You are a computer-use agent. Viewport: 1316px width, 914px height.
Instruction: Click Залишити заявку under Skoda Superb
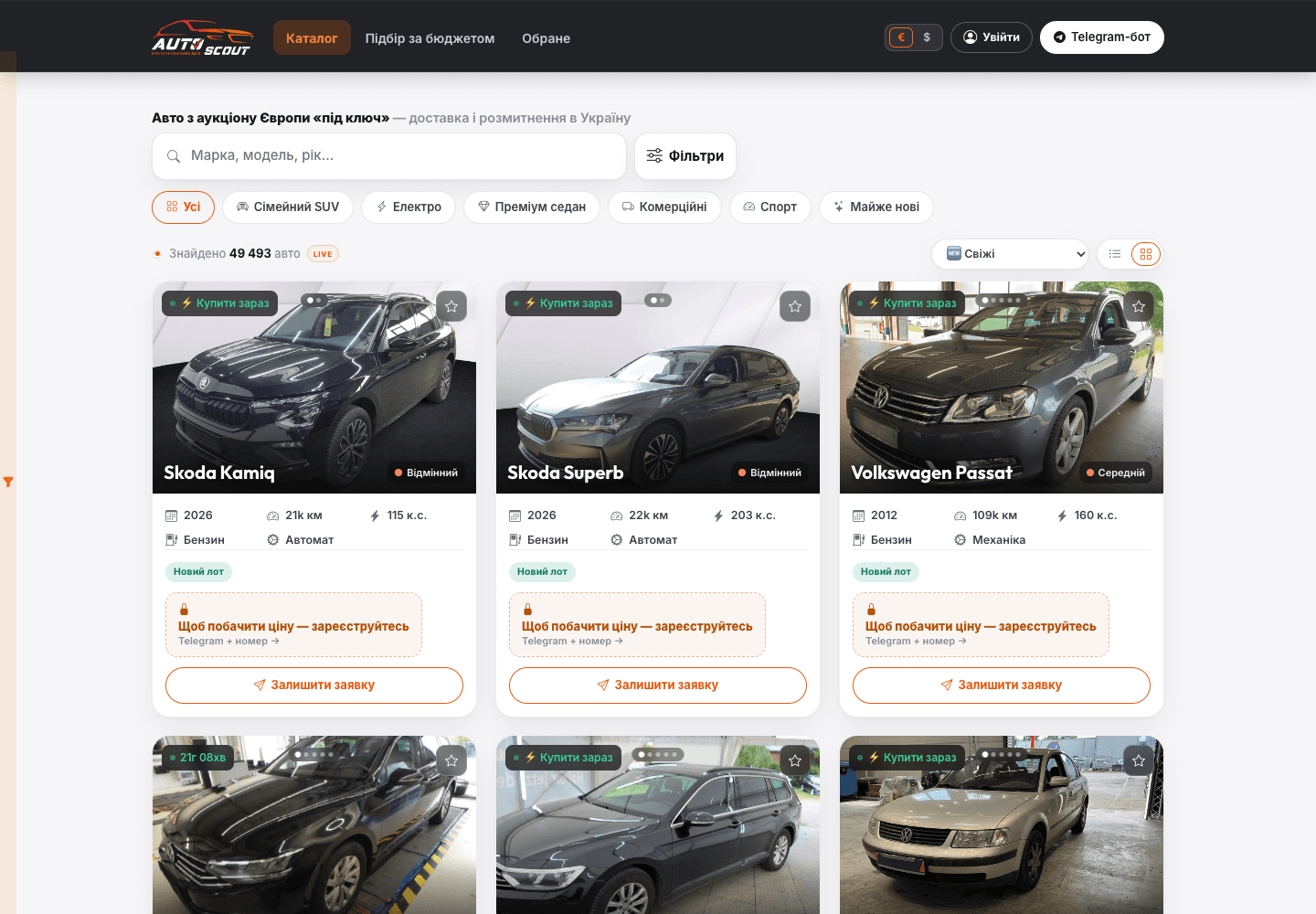click(658, 685)
